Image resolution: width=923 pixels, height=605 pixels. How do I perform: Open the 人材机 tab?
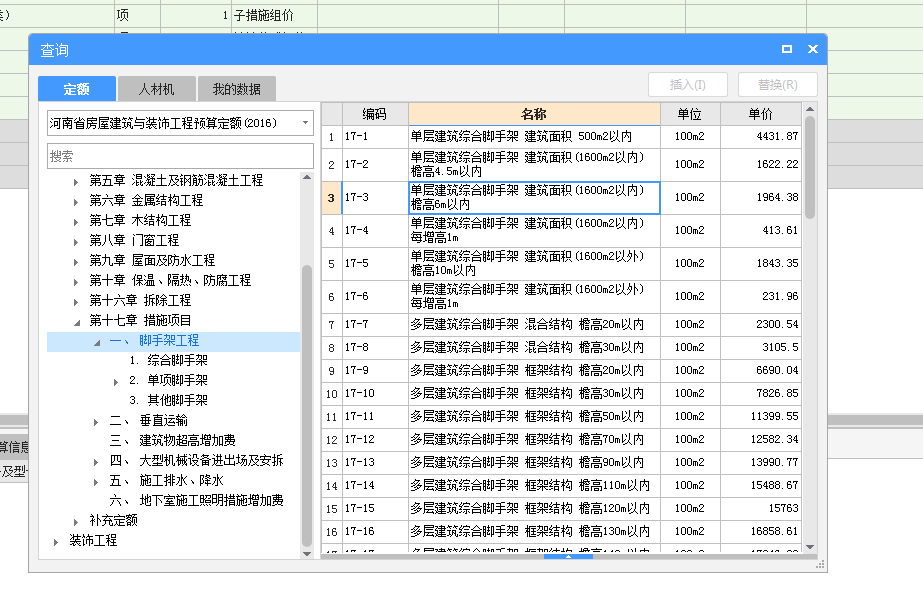pyautogui.click(x=156, y=89)
